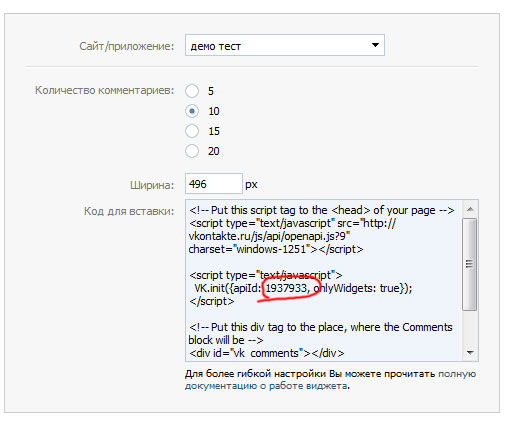This screenshot has width=512, height=428.
Task: Click the vkontakte.ru/js/api/openapi.js line in the code
Action: pos(269,236)
